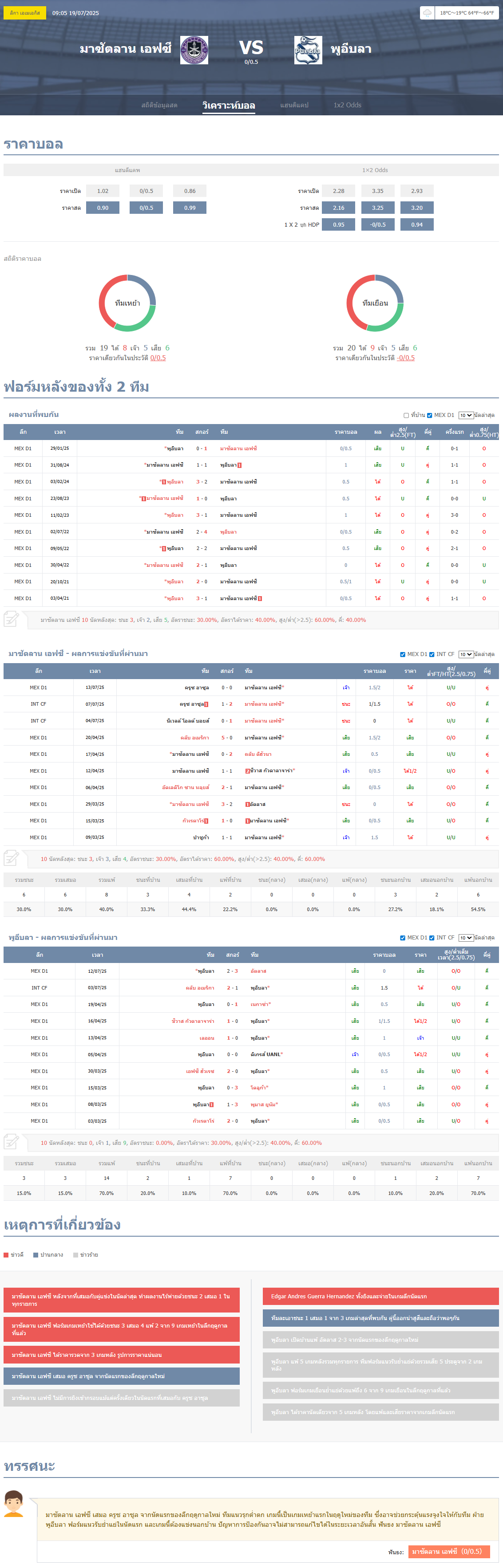Click live 1x2 draw odds 3.25
The width and height of the screenshot is (503, 1568).
pos(377,208)
